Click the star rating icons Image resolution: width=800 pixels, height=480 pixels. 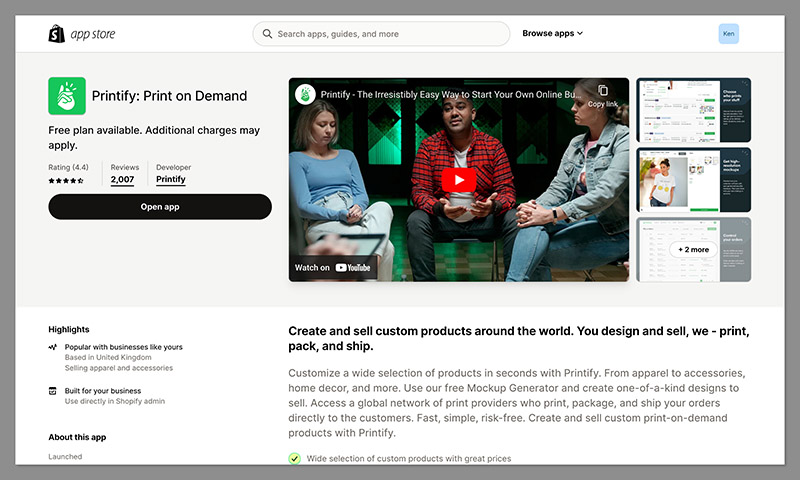[66, 181]
